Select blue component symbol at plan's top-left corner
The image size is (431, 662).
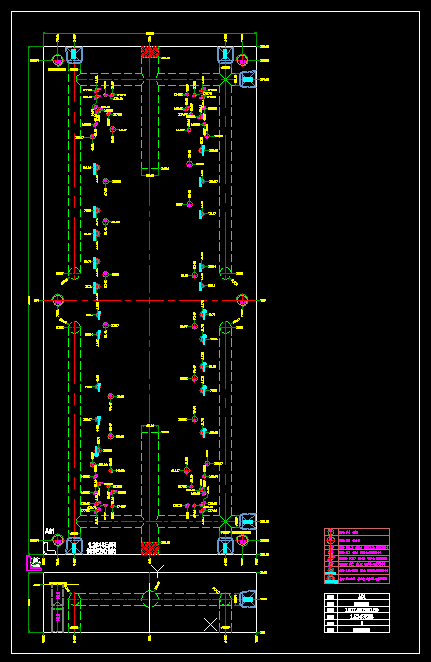[x=74, y=55]
